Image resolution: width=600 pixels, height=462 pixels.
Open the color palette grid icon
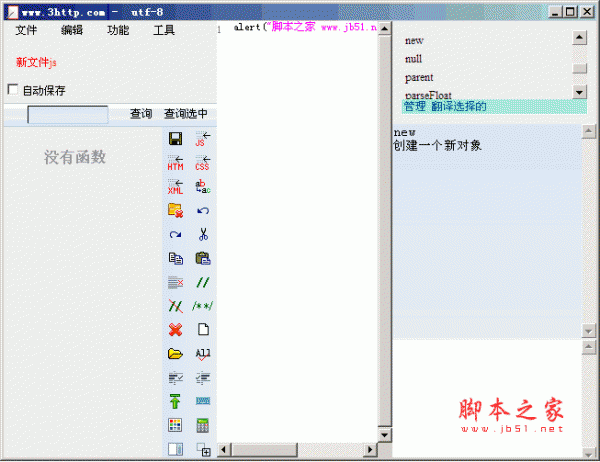click(x=175, y=425)
